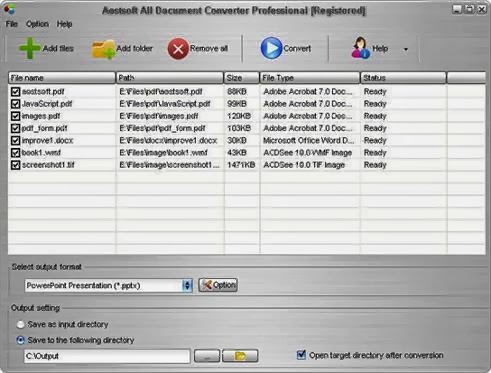This screenshot has width=491, height=373.
Task: Select Save as input directory radio button
Action: [21, 324]
